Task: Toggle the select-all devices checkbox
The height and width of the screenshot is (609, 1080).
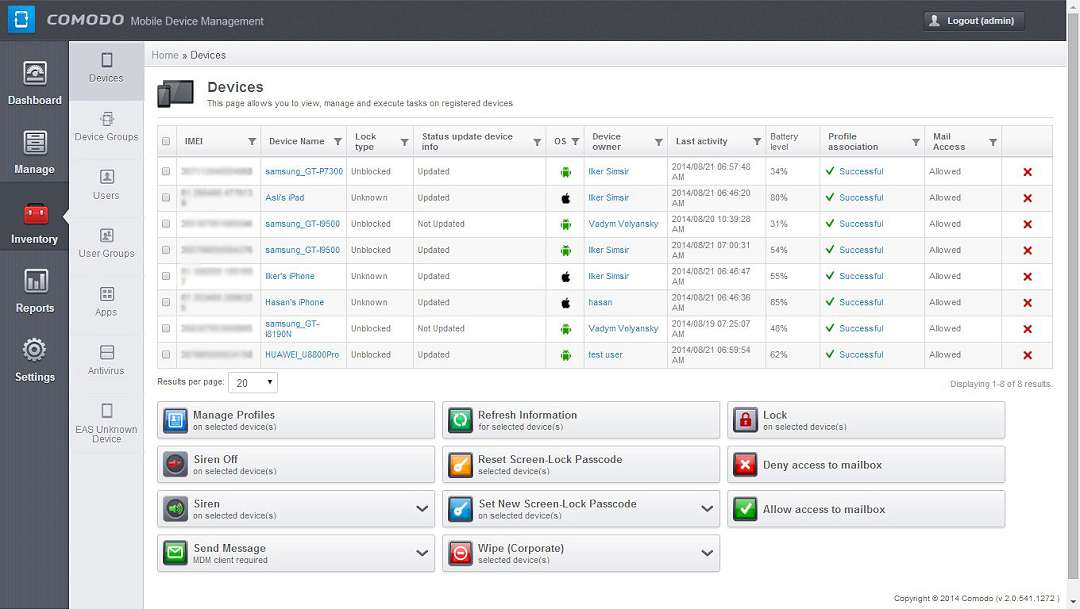Action: [166, 141]
